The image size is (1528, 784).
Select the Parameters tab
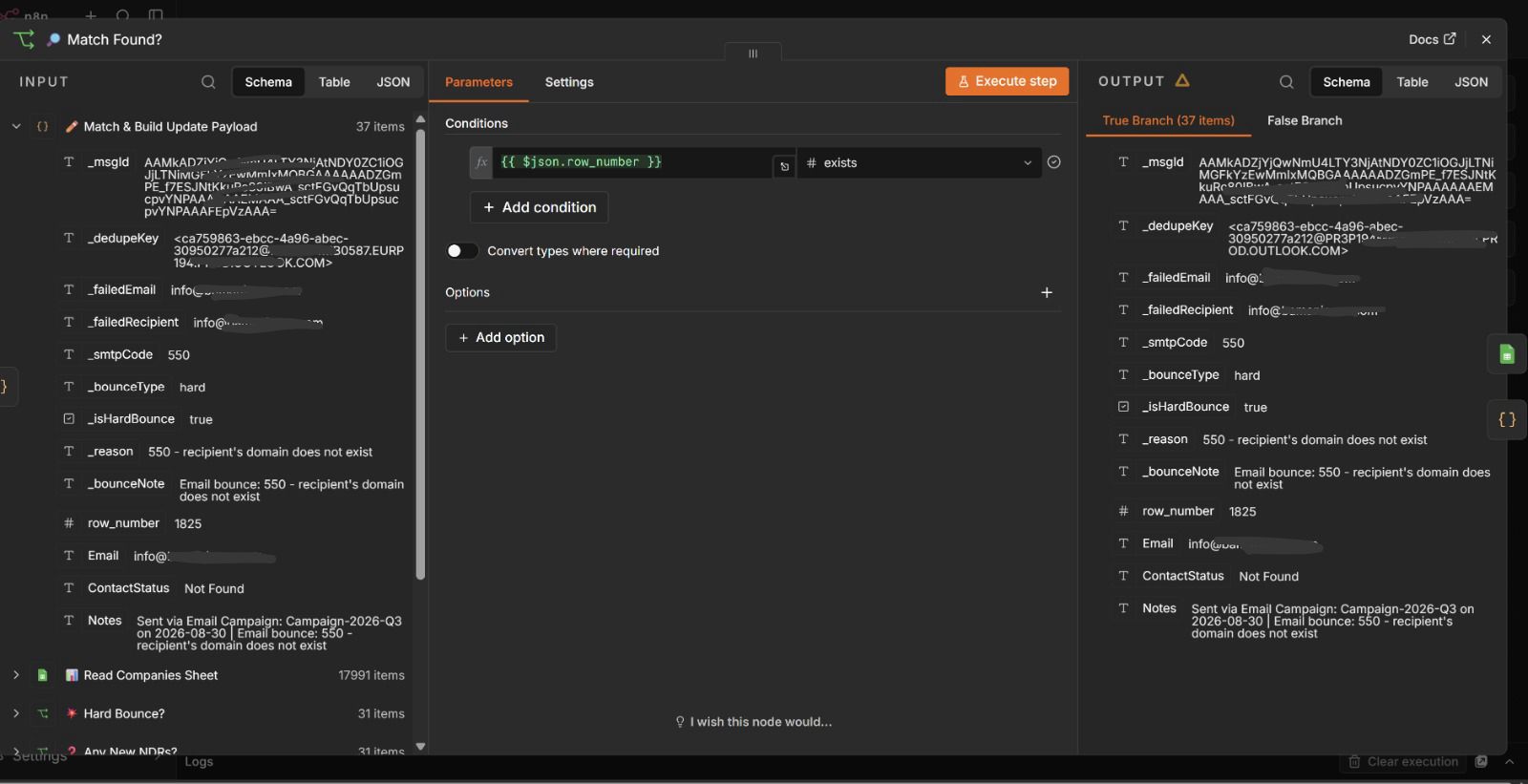(478, 82)
